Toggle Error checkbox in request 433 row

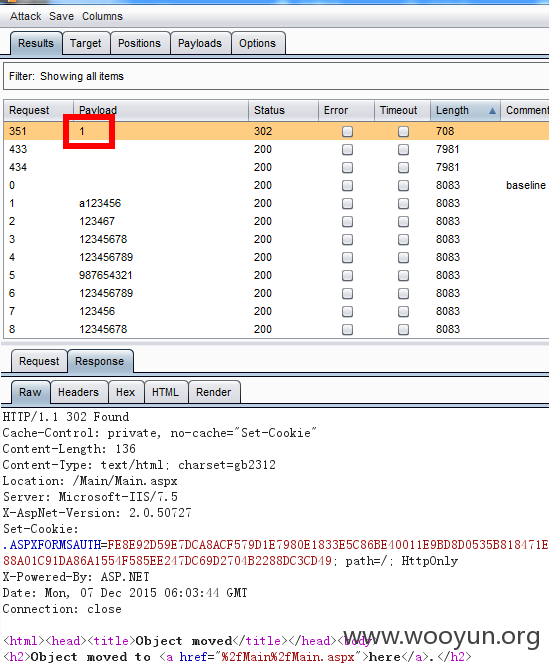pyautogui.click(x=347, y=149)
